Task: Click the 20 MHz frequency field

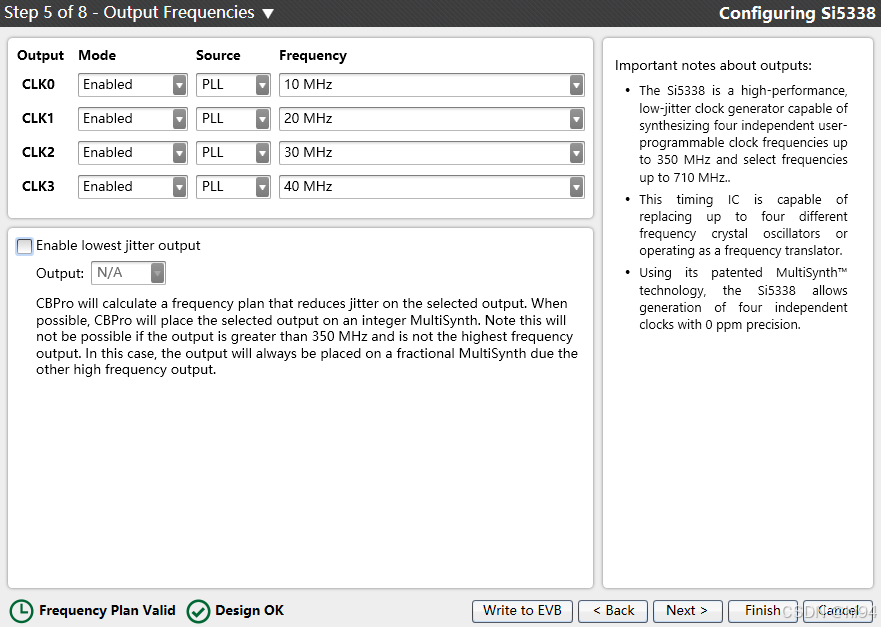Action: [x=432, y=119]
